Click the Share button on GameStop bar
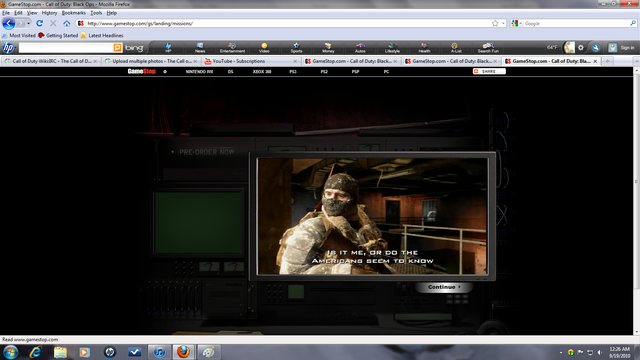The width and height of the screenshot is (640, 360). 489,71
